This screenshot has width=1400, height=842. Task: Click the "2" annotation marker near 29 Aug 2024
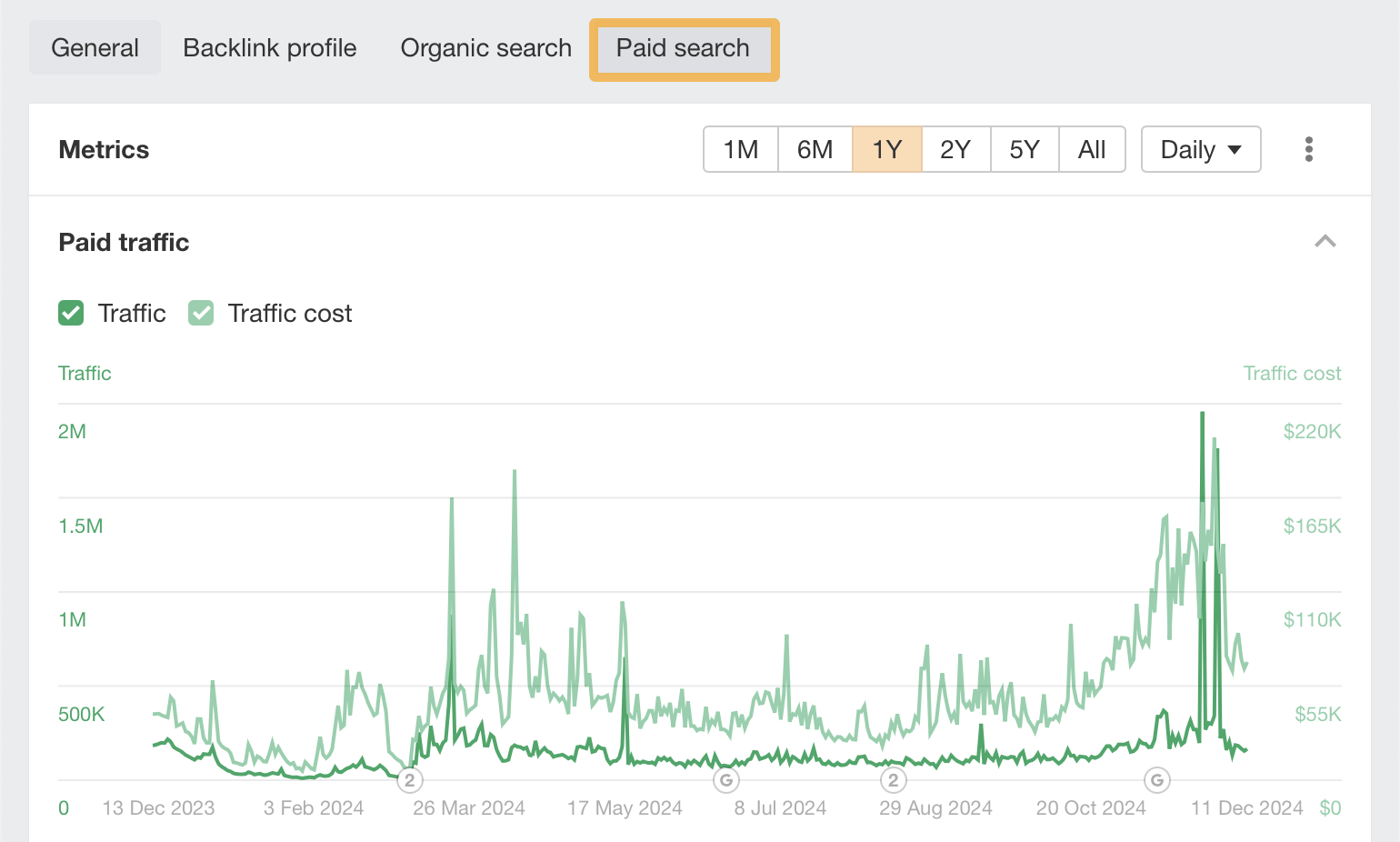[893, 780]
